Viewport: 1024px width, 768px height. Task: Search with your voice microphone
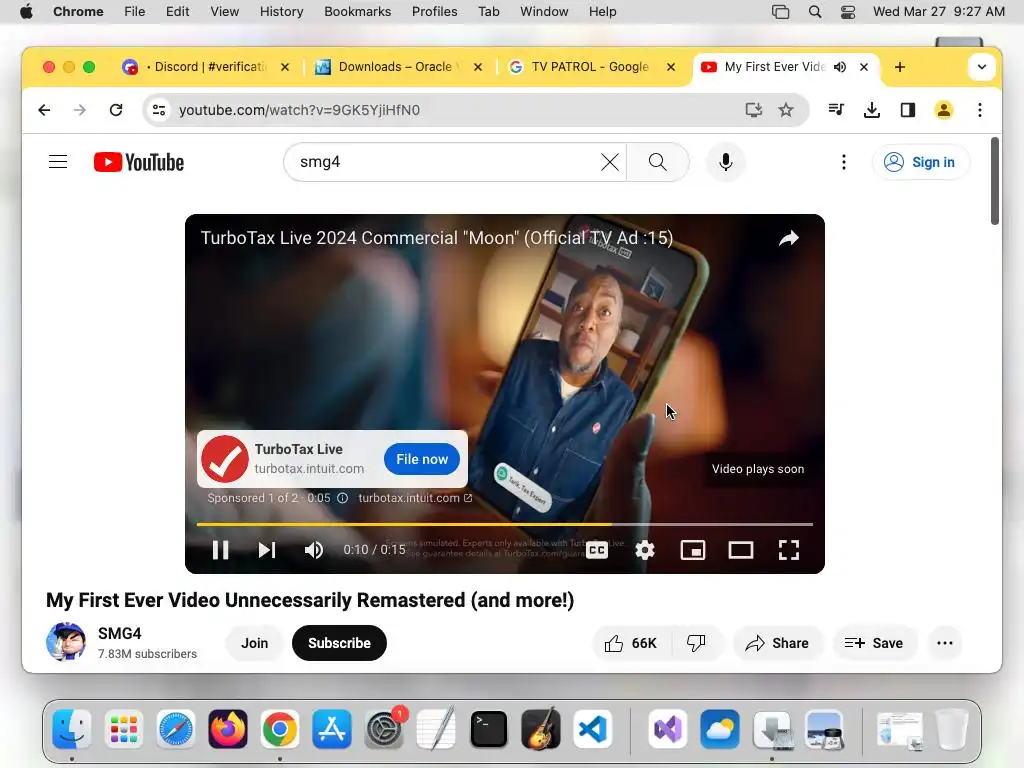click(726, 162)
